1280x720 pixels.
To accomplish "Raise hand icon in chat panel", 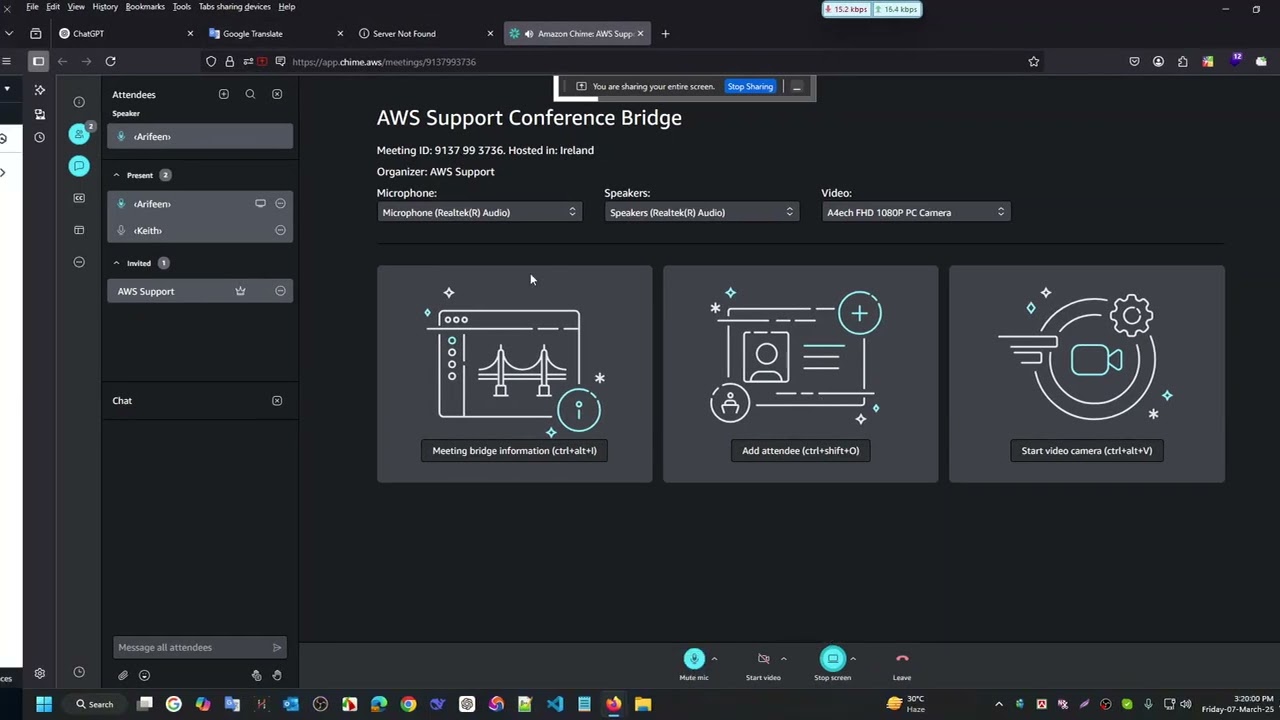I will [277, 675].
